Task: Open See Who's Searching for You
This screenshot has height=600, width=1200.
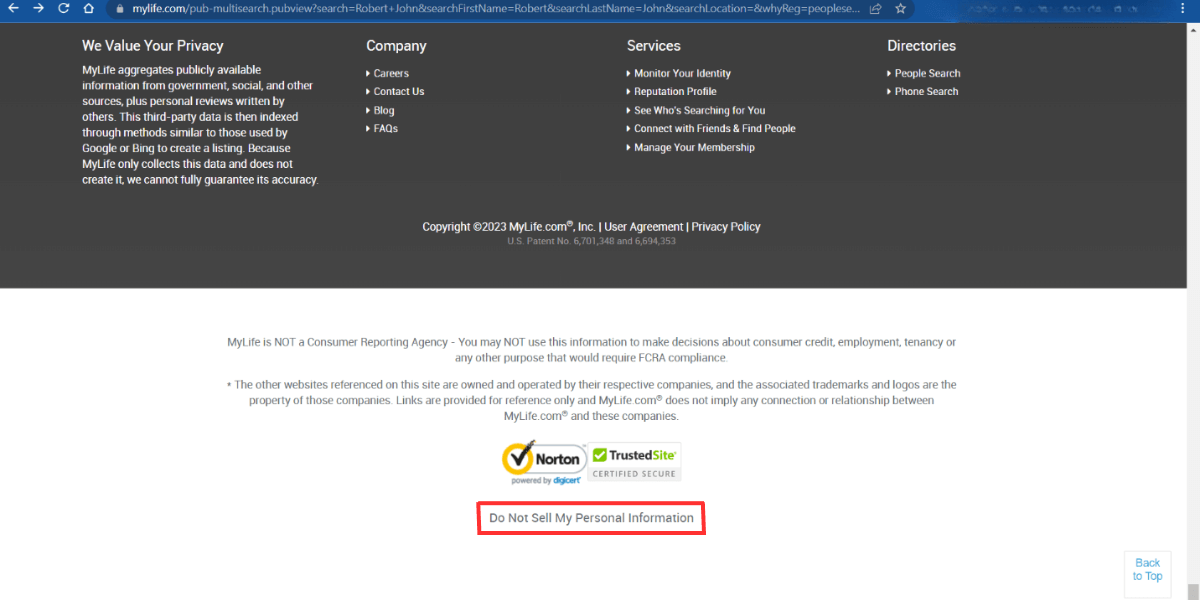Action: (x=699, y=110)
